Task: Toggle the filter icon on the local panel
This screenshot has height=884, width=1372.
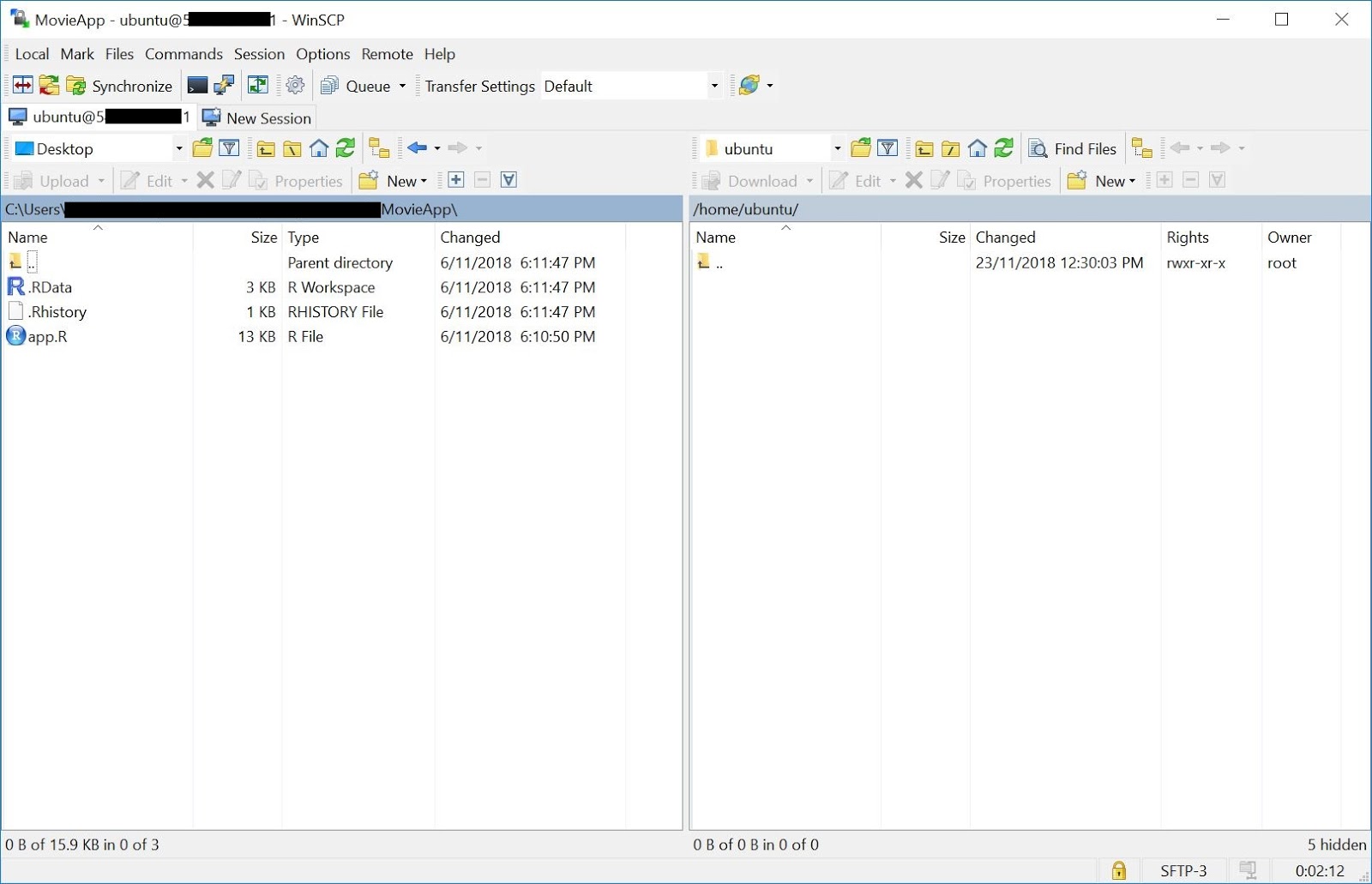Action: coord(228,148)
